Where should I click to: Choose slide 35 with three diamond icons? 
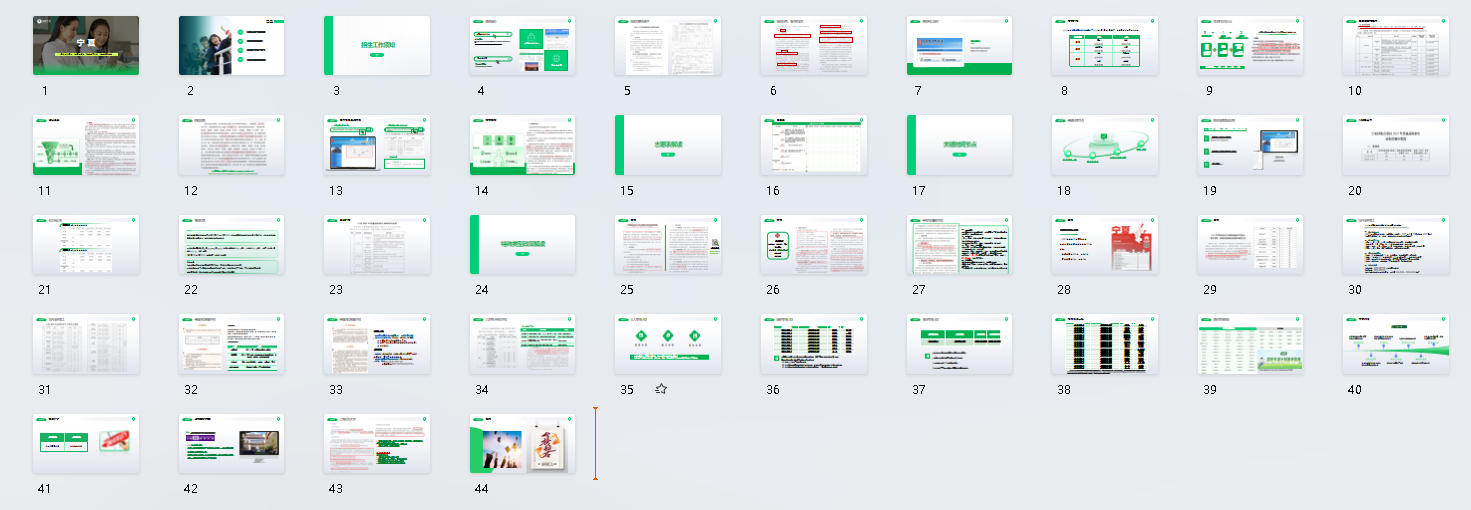[x=667, y=344]
